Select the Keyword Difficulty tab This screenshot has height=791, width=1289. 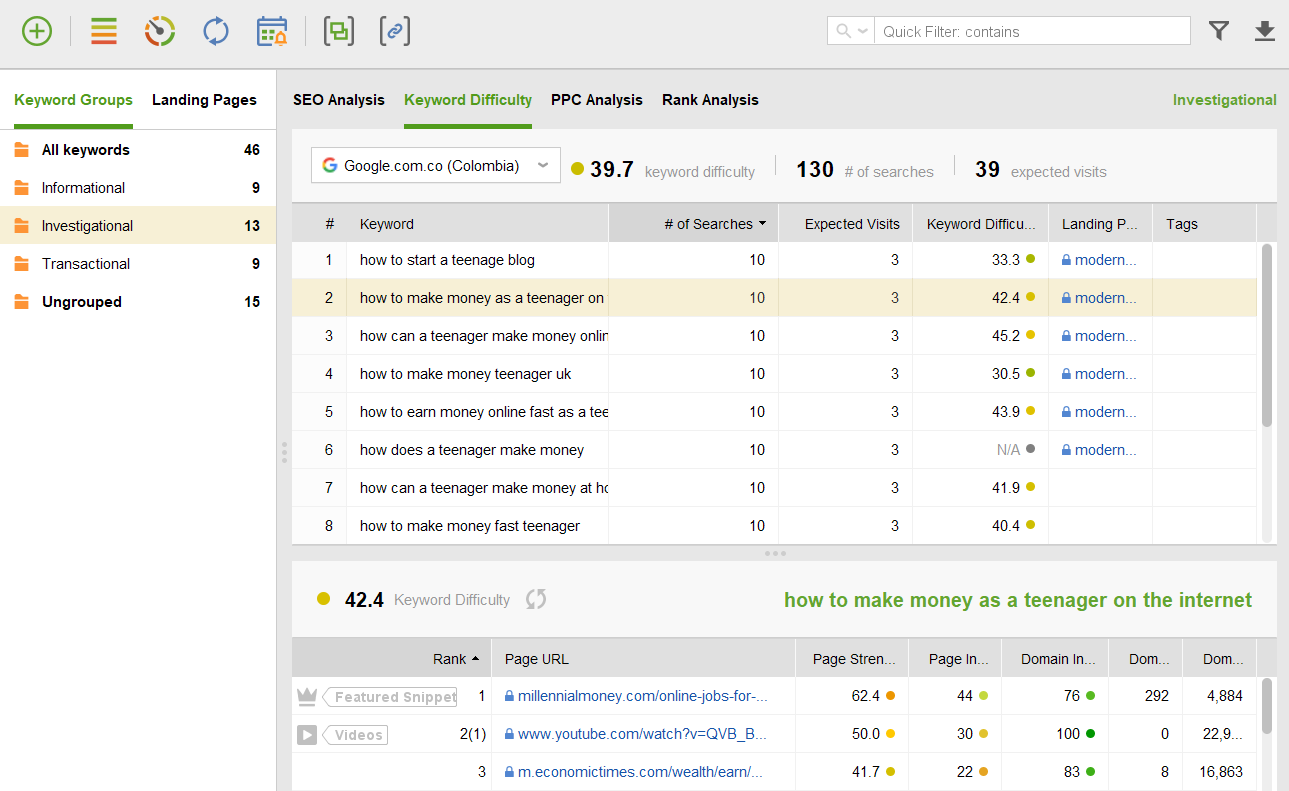(x=468, y=100)
